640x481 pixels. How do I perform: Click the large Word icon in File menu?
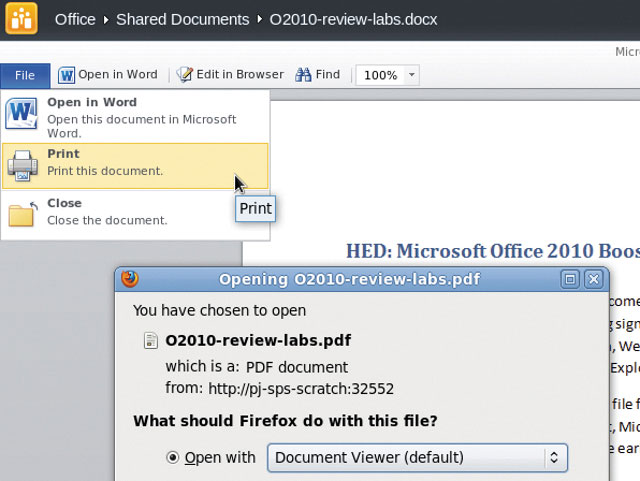click(x=21, y=113)
